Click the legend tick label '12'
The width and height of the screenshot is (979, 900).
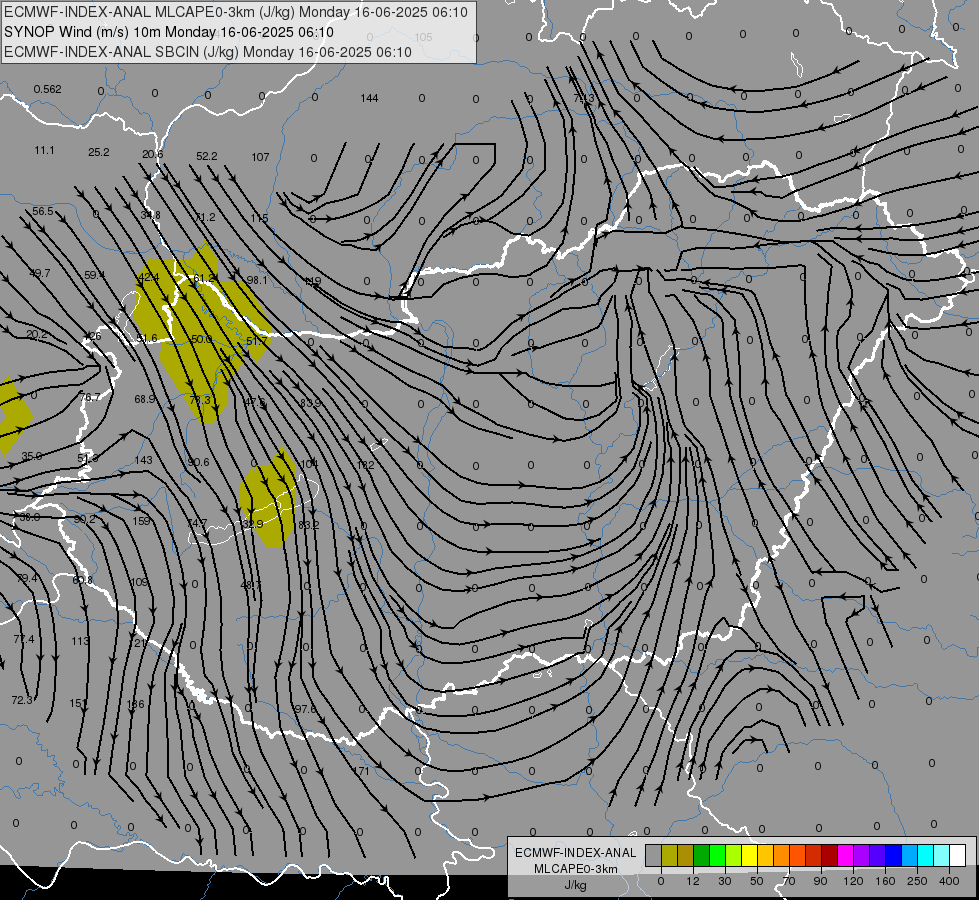point(693,881)
